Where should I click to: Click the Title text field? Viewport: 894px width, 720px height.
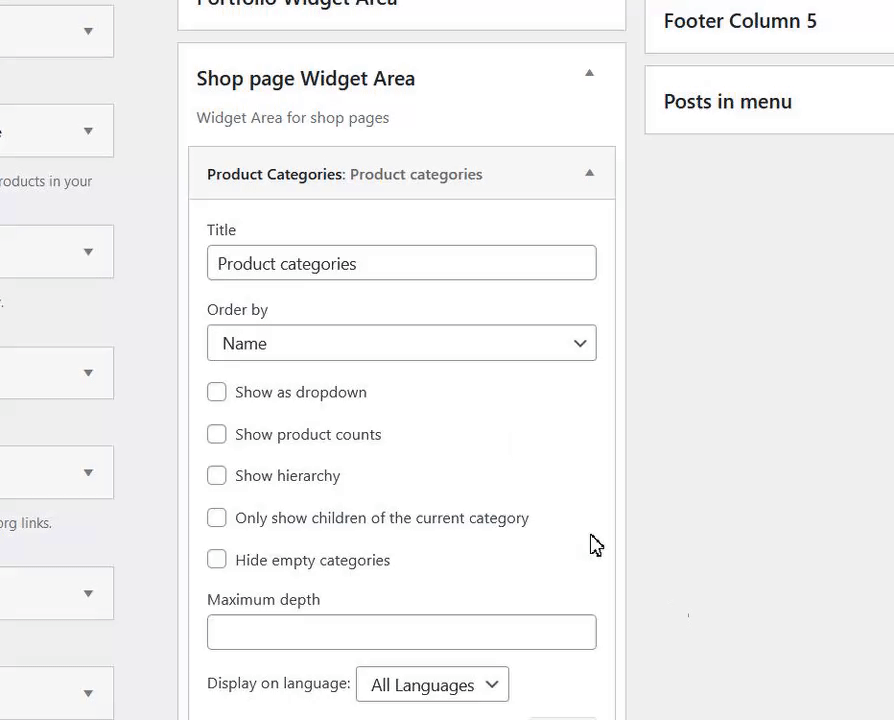click(x=401, y=263)
